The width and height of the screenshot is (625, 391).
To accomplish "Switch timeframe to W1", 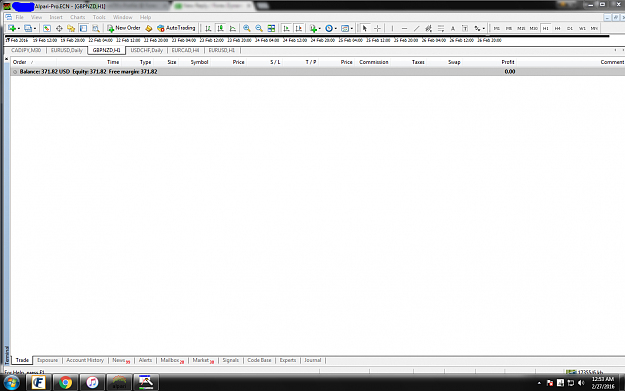I will tap(582, 28).
